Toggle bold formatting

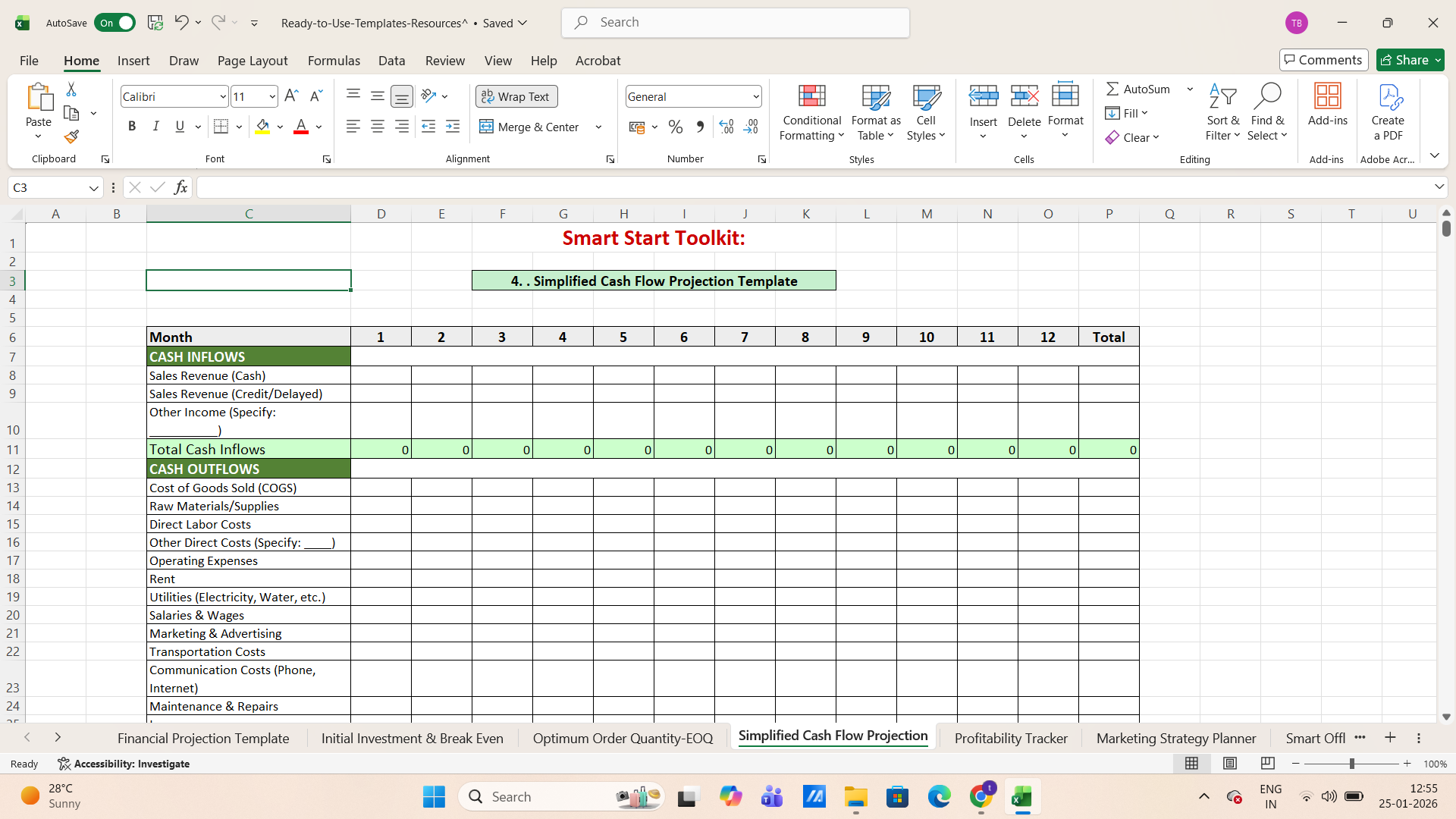coord(131,126)
